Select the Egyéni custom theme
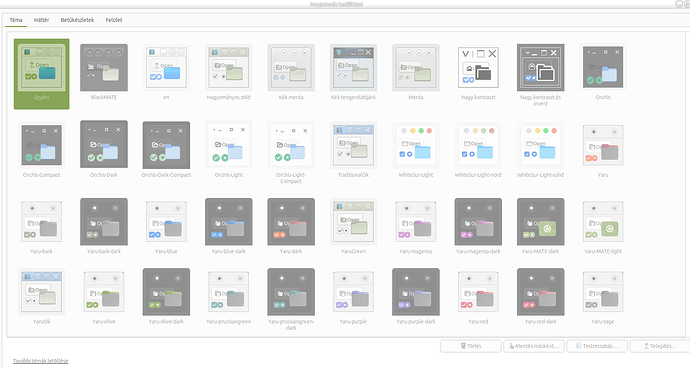690x368 pixels. (x=41, y=74)
